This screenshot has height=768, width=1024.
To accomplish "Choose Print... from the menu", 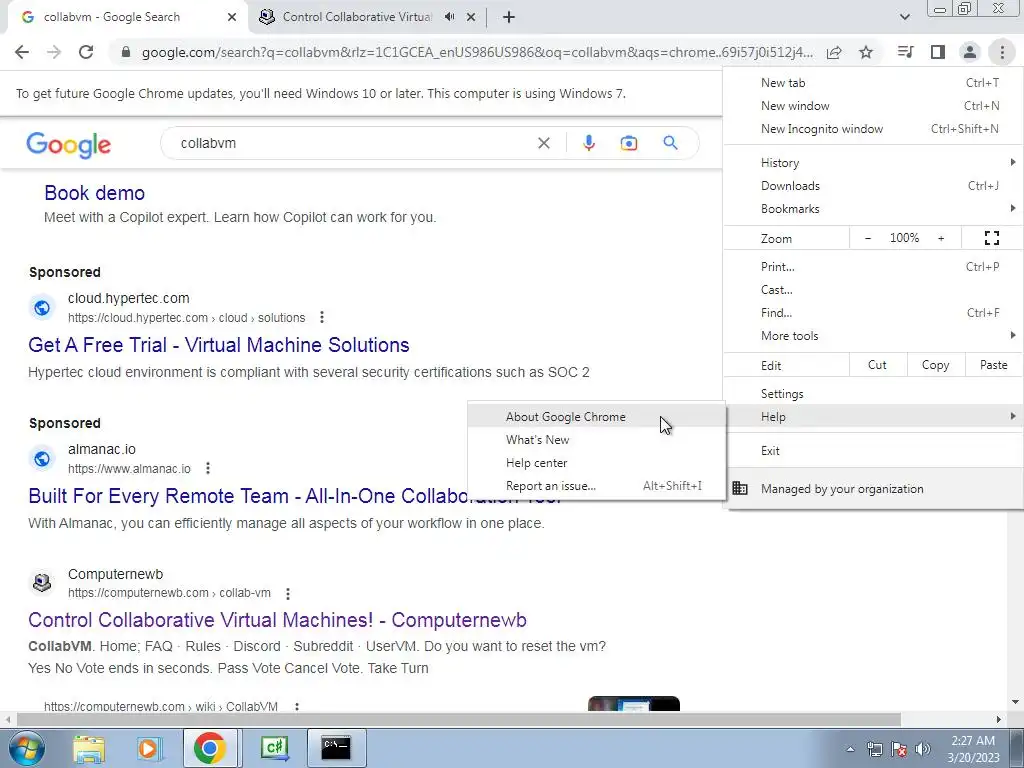I will pos(873,266).
